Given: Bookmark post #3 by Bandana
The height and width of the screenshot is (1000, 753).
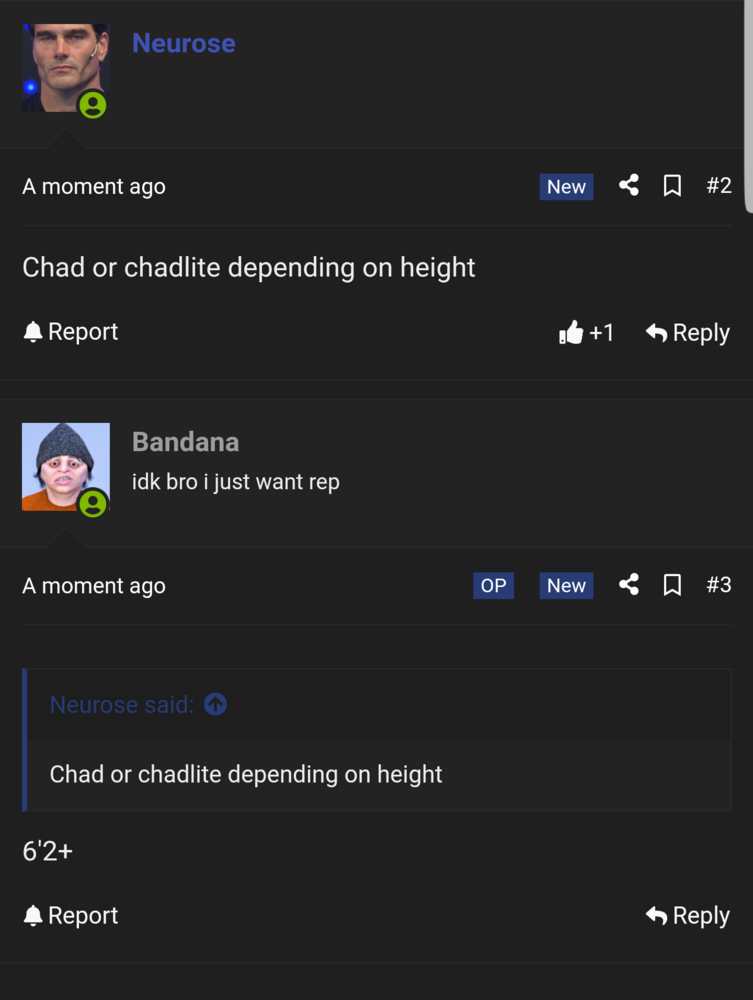Looking at the screenshot, I should point(672,584).
